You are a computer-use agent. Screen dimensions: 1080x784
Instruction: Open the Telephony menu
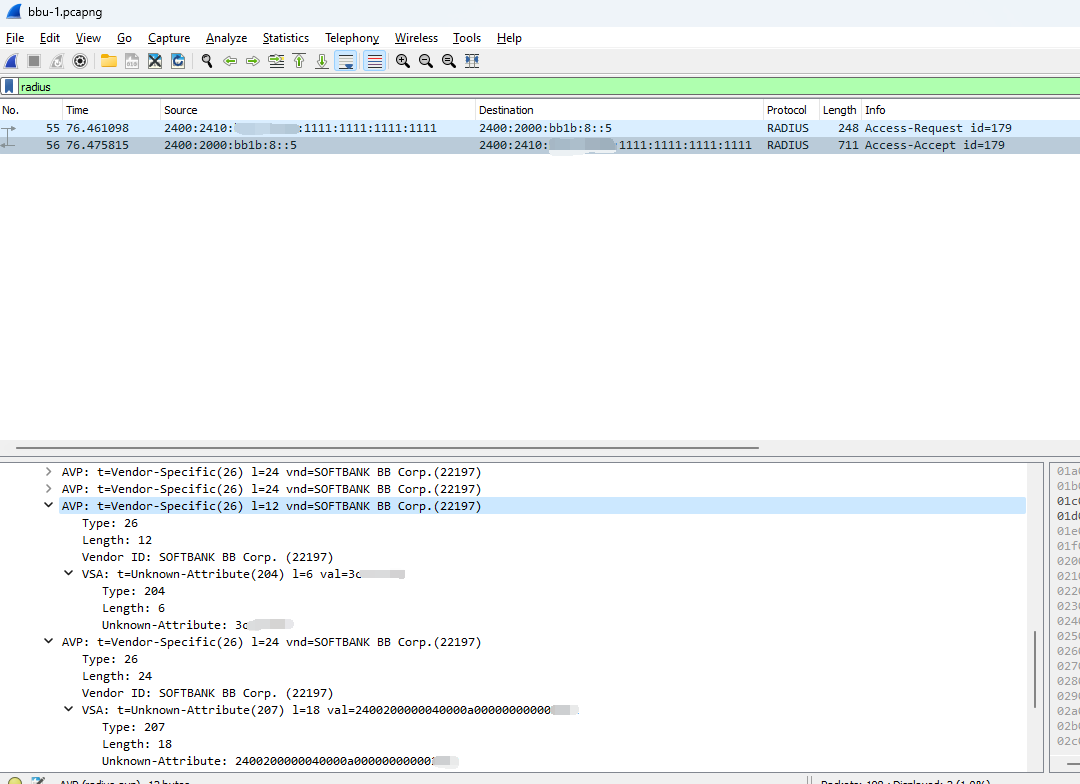pyautogui.click(x=352, y=38)
